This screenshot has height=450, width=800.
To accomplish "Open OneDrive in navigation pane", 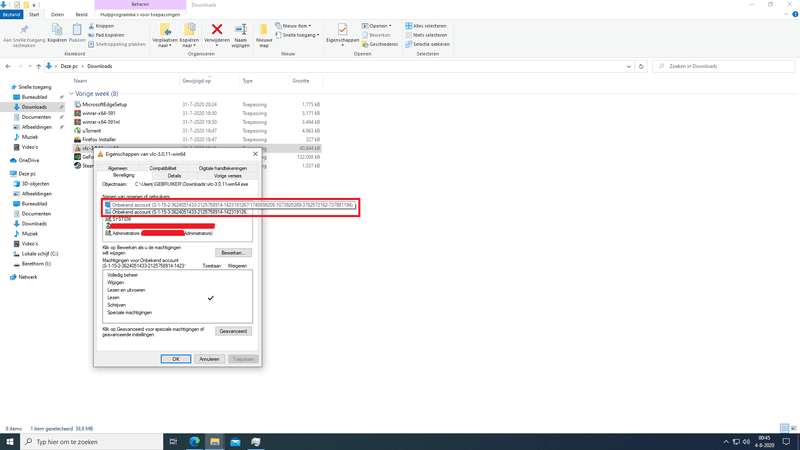I will point(29,160).
